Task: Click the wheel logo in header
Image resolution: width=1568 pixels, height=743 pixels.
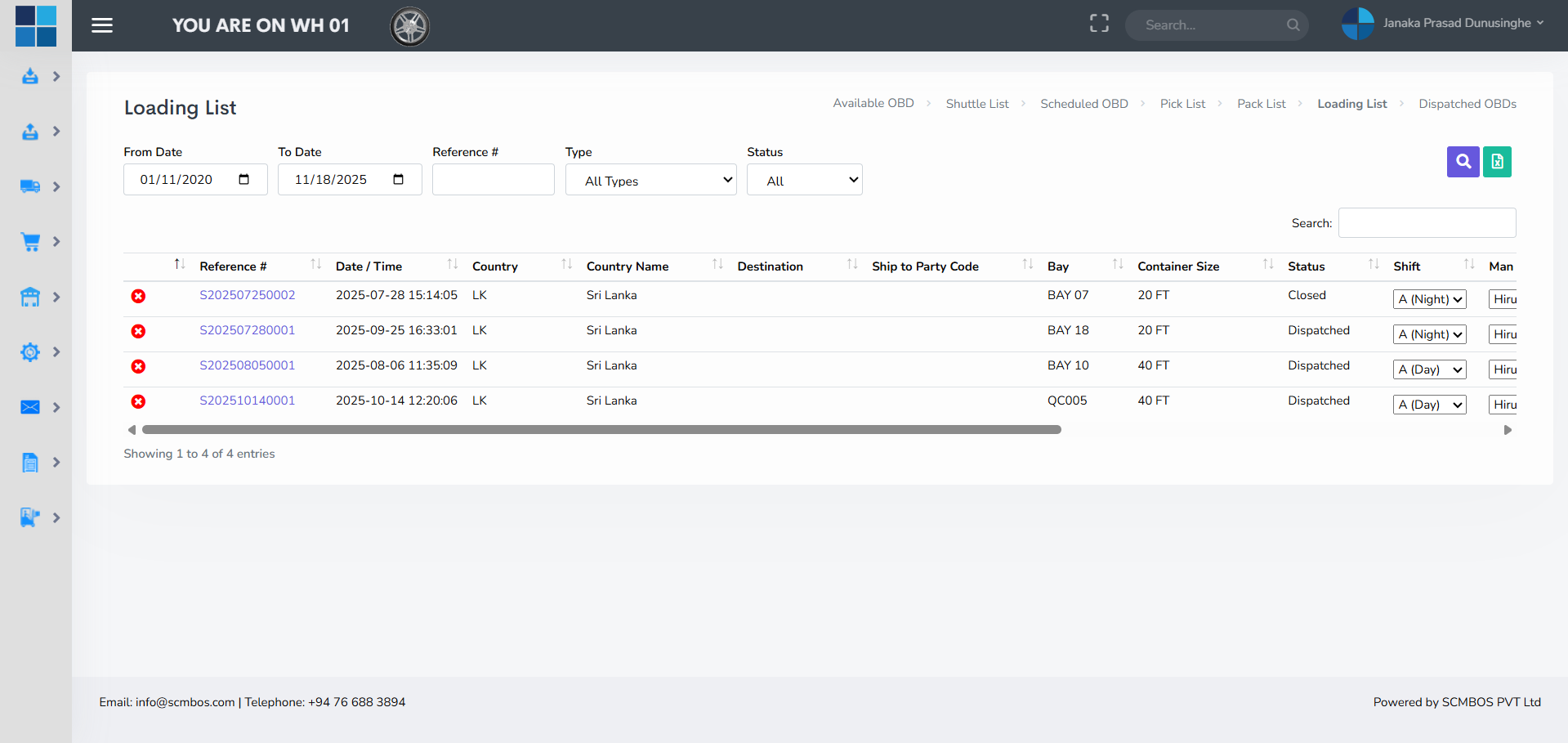Action: [409, 26]
